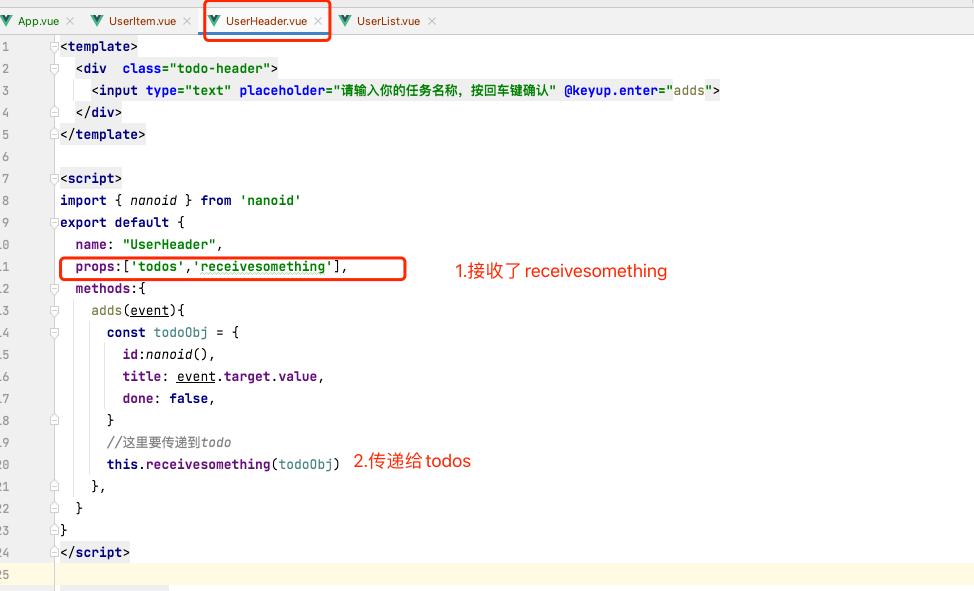974x591 pixels.
Task: Fold the adds(event) method
Action: coord(54,311)
